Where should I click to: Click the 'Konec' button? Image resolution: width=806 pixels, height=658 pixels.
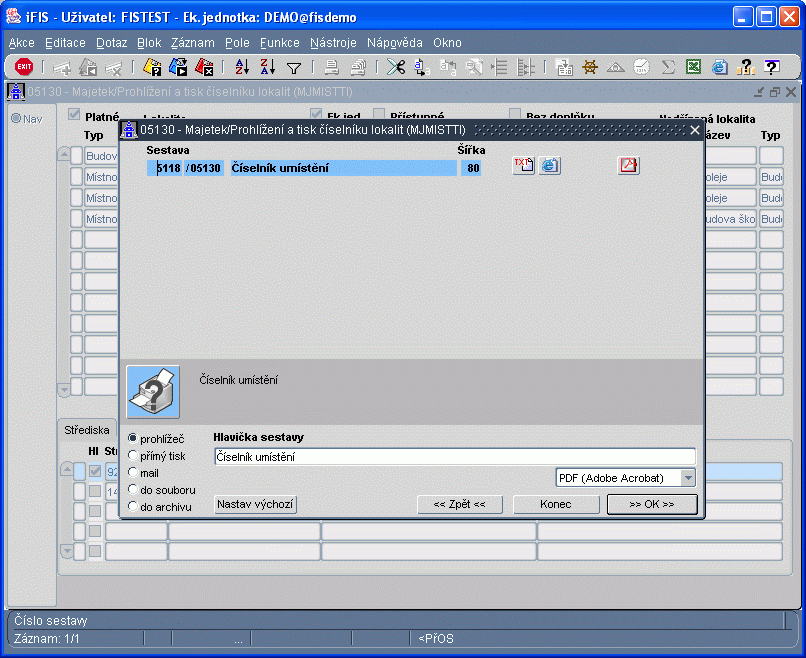tap(556, 504)
